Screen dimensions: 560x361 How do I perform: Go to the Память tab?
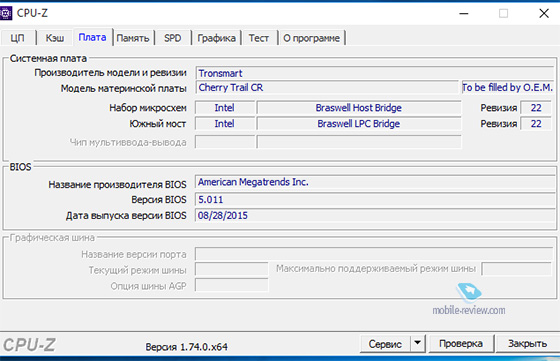(x=133, y=38)
